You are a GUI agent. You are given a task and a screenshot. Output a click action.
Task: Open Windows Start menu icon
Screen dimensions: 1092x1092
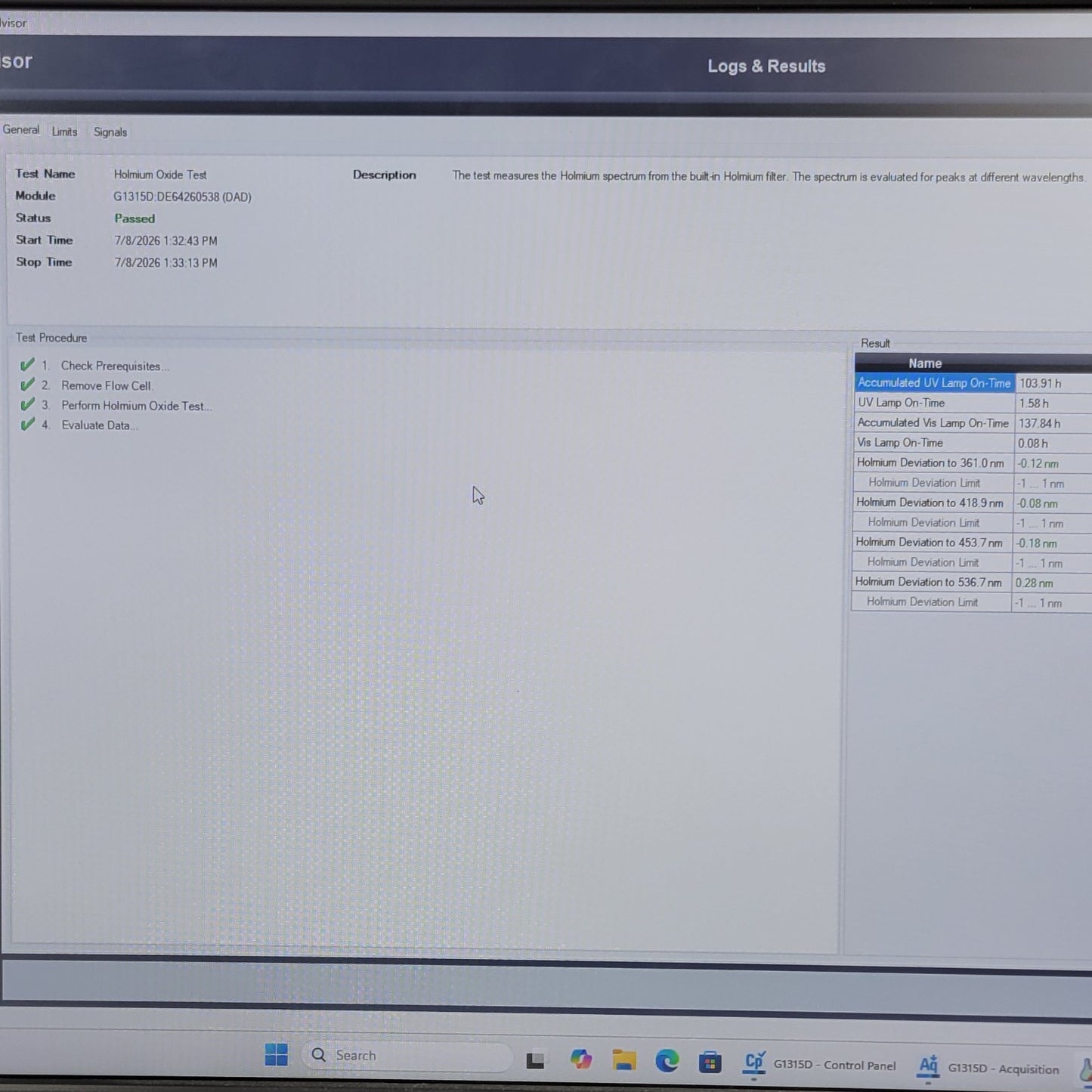tap(277, 1055)
